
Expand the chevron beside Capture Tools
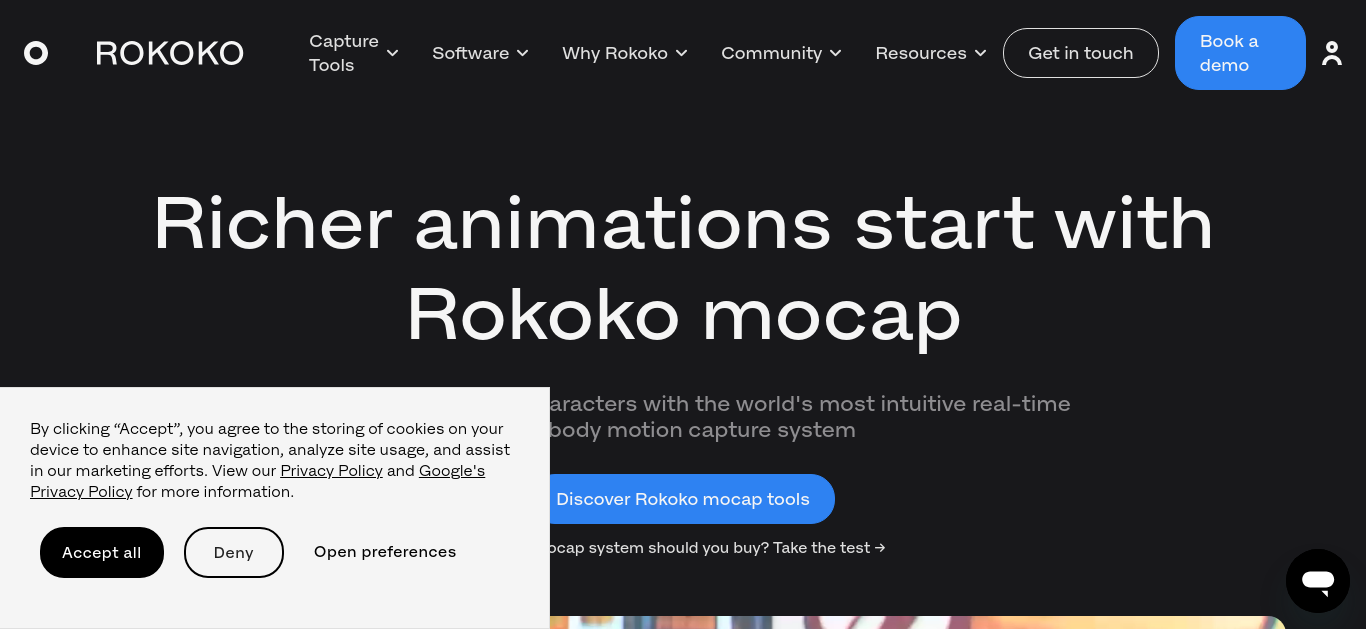pyautogui.click(x=392, y=53)
